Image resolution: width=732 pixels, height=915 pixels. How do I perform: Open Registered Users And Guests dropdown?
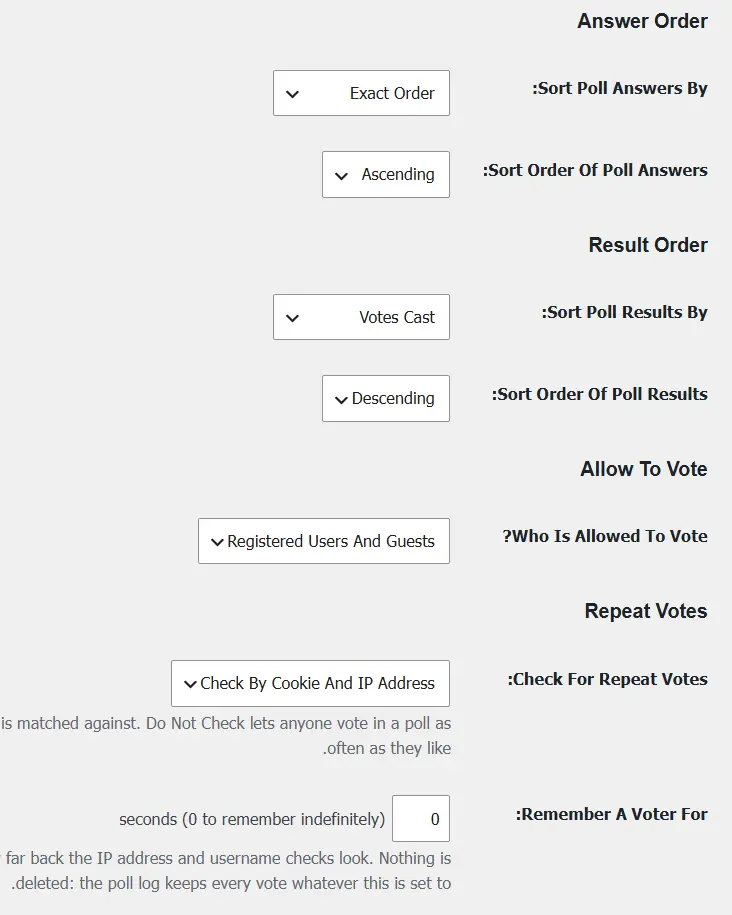pos(324,541)
